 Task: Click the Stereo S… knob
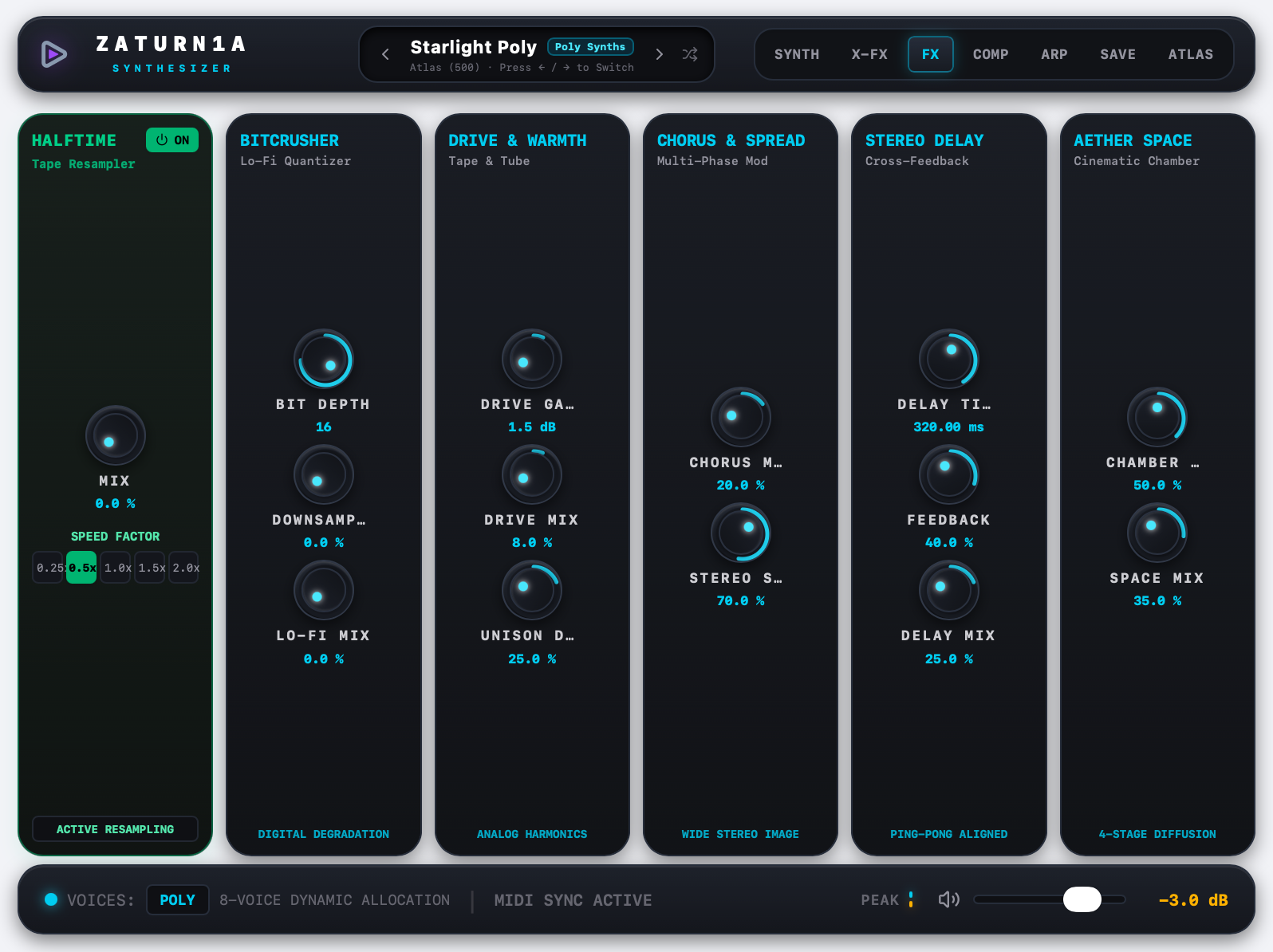pyautogui.click(x=741, y=533)
